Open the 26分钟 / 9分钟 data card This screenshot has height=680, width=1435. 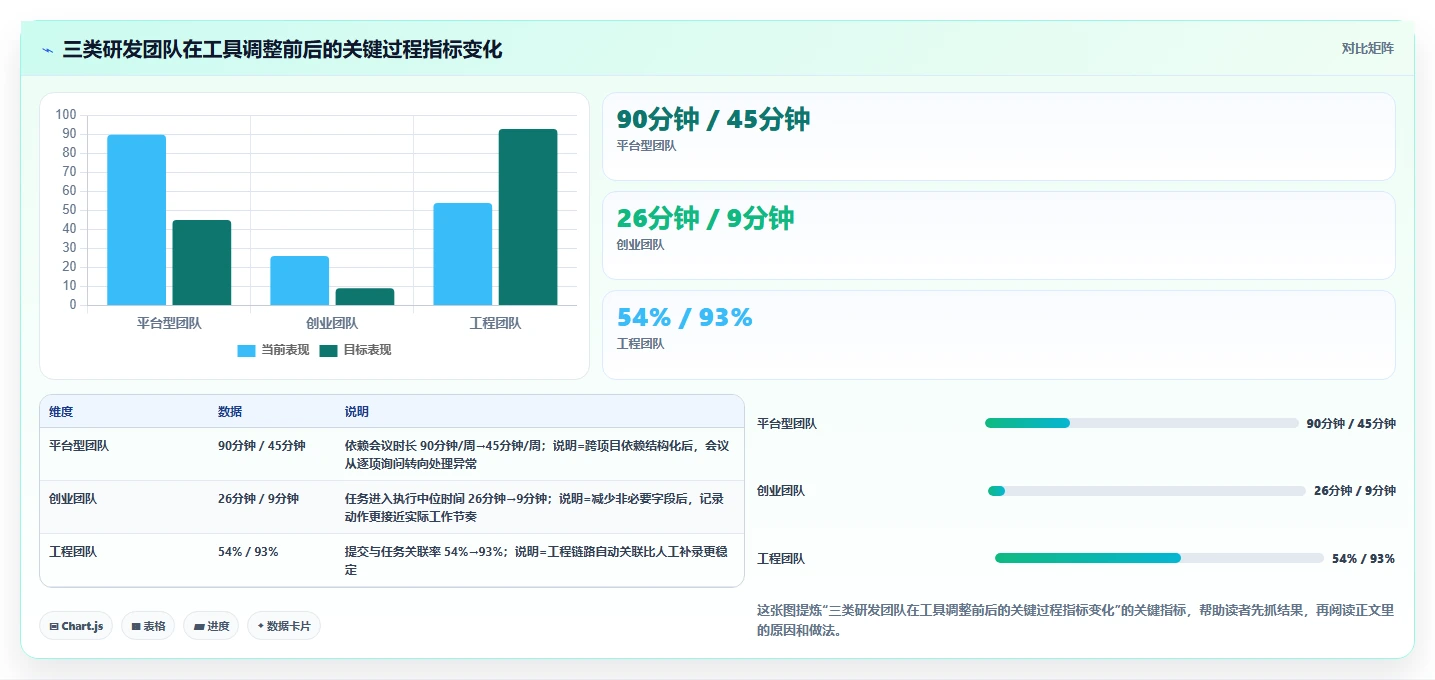[x=998, y=235]
